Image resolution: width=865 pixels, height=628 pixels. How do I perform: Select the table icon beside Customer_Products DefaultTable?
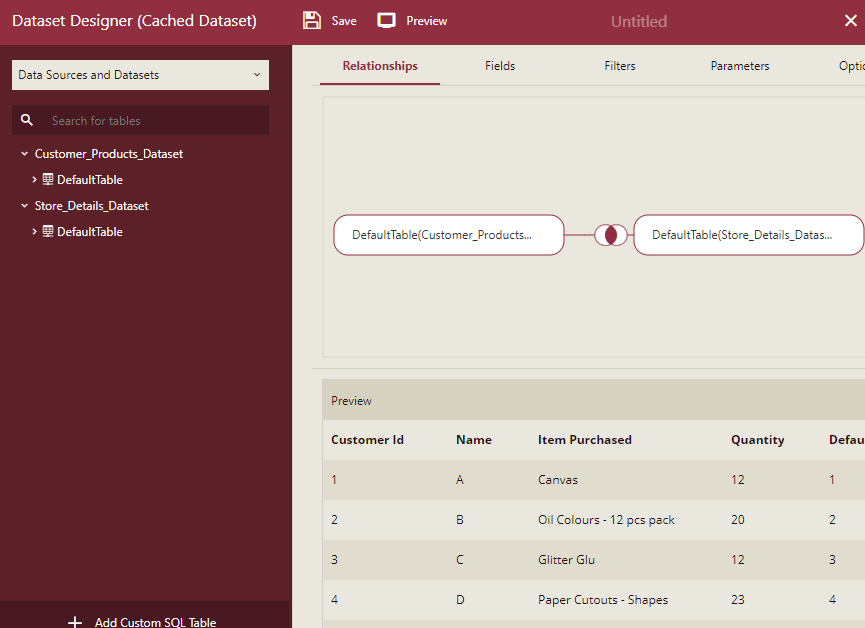click(47, 179)
